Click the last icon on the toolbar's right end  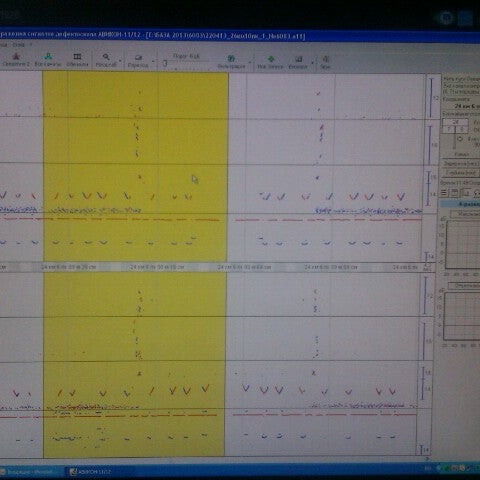[325, 60]
